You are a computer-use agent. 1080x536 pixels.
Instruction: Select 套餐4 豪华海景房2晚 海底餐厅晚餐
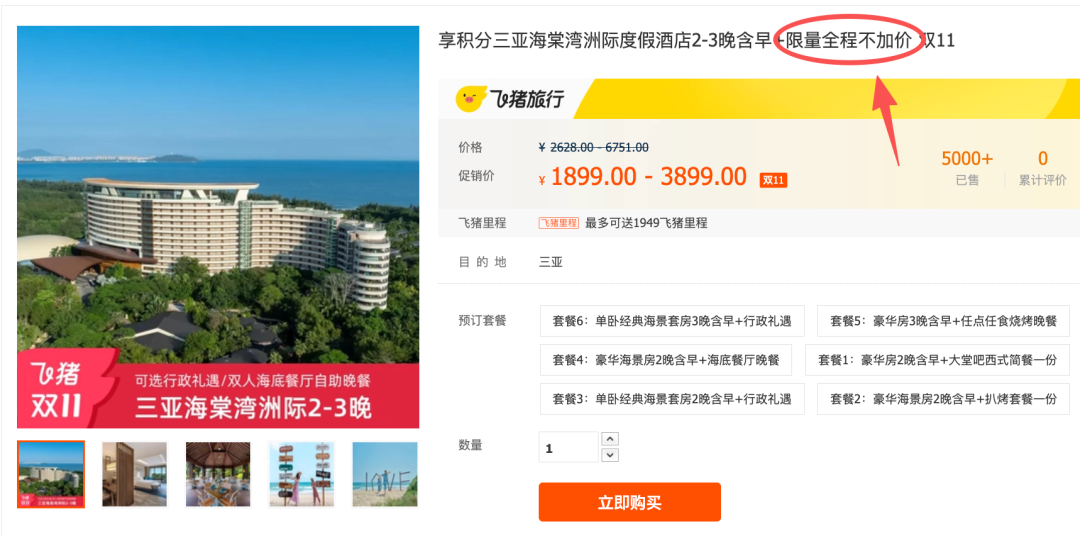[666, 360]
